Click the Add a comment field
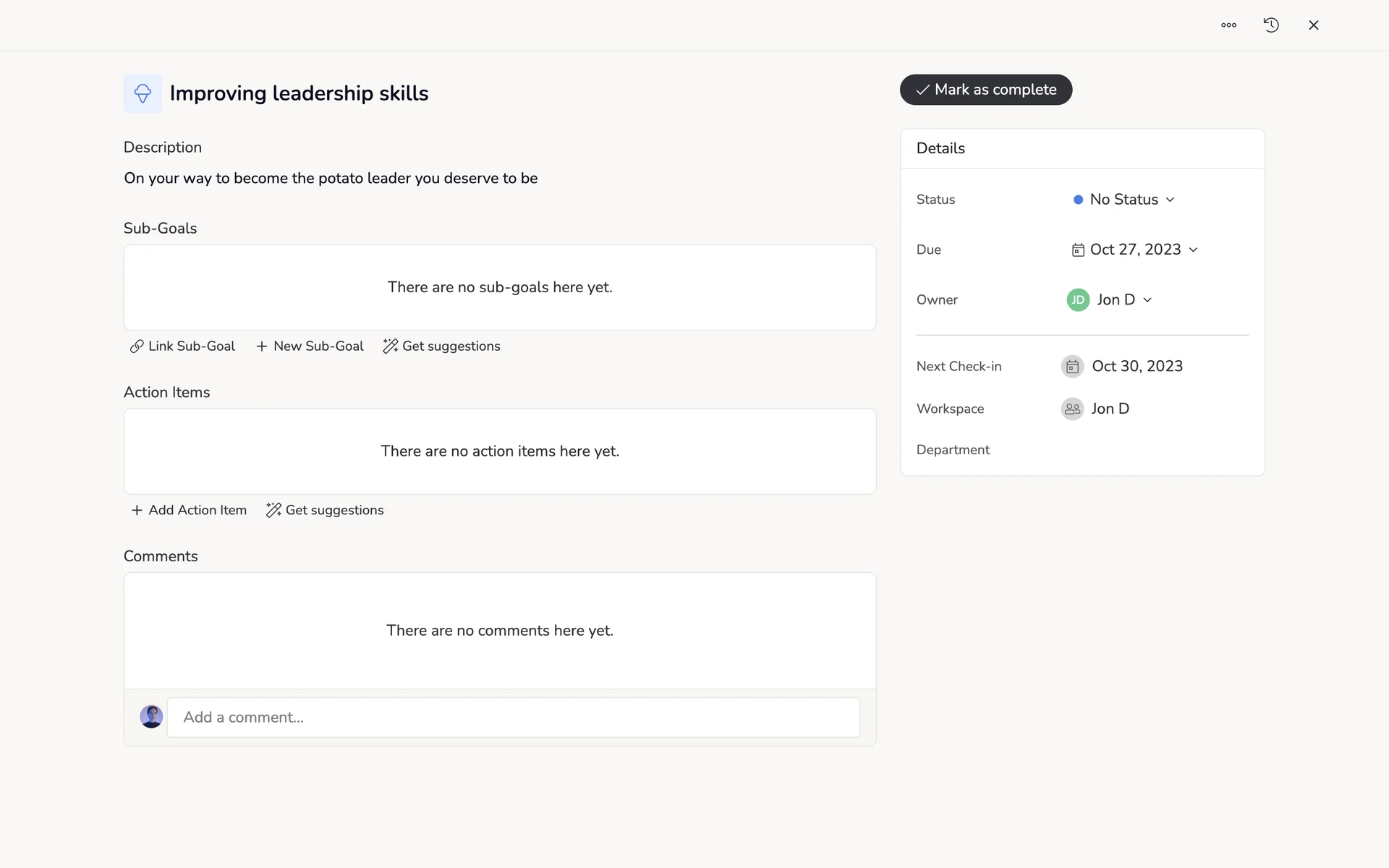This screenshot has width=1389, height=868. pyautogui.click(x=513, y=718)
